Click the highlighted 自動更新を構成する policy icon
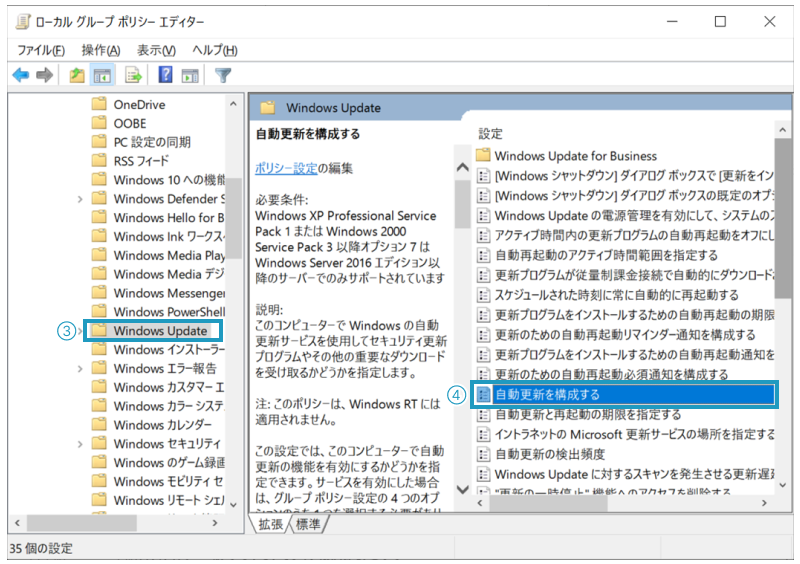This screenshot has width=800, height=564. tap(483, 394)
